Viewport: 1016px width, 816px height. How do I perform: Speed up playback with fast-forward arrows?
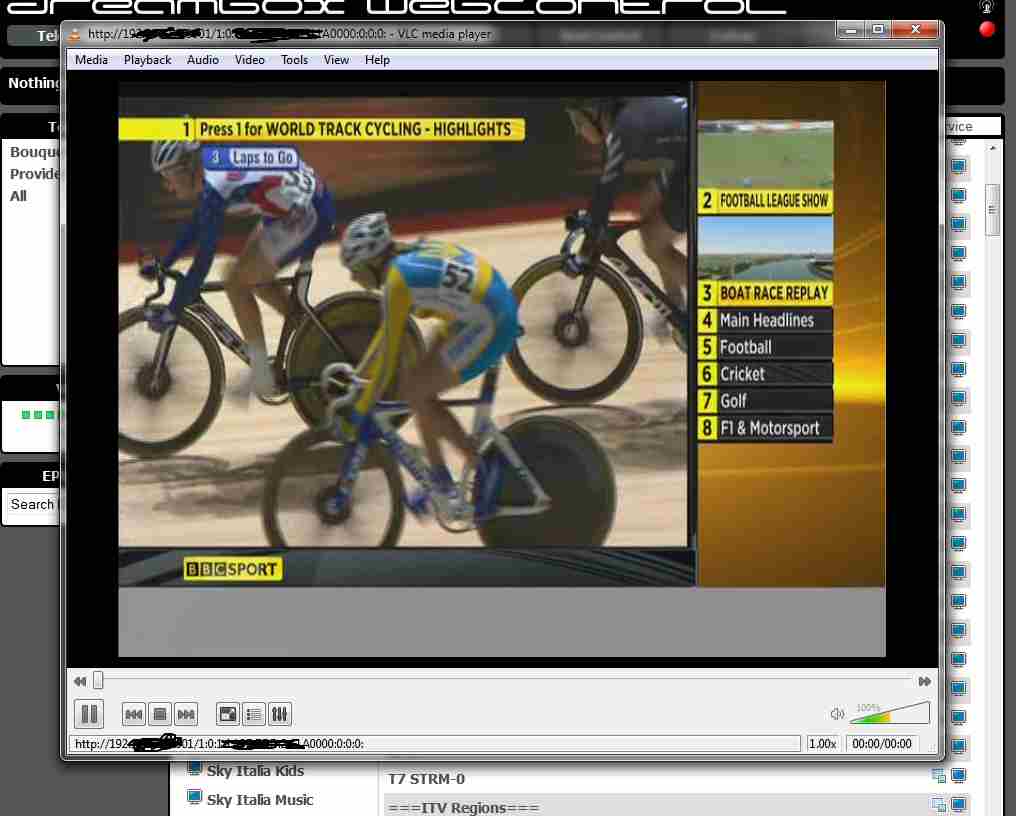point(924,681)
